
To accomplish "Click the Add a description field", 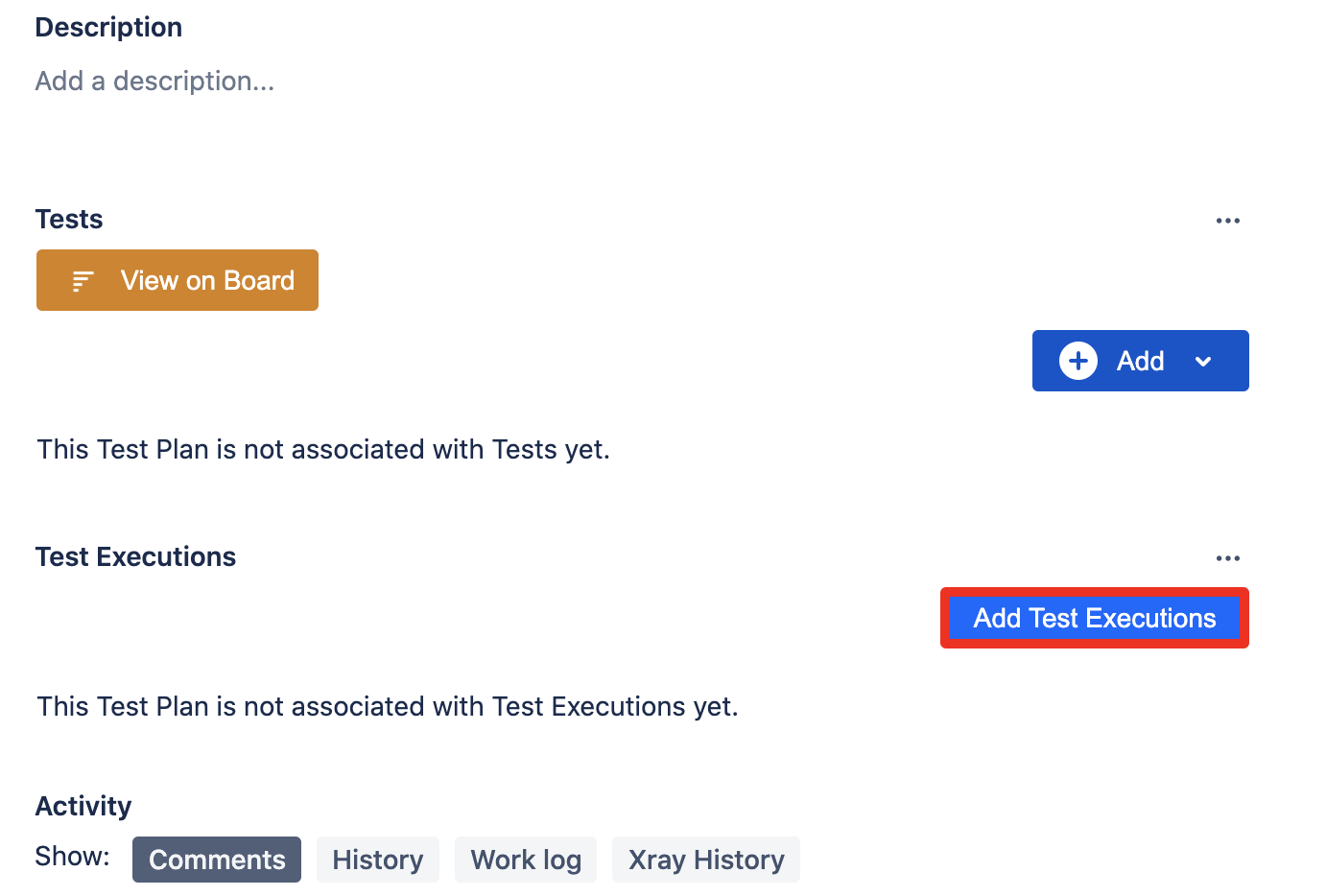I will pos(154,81).
